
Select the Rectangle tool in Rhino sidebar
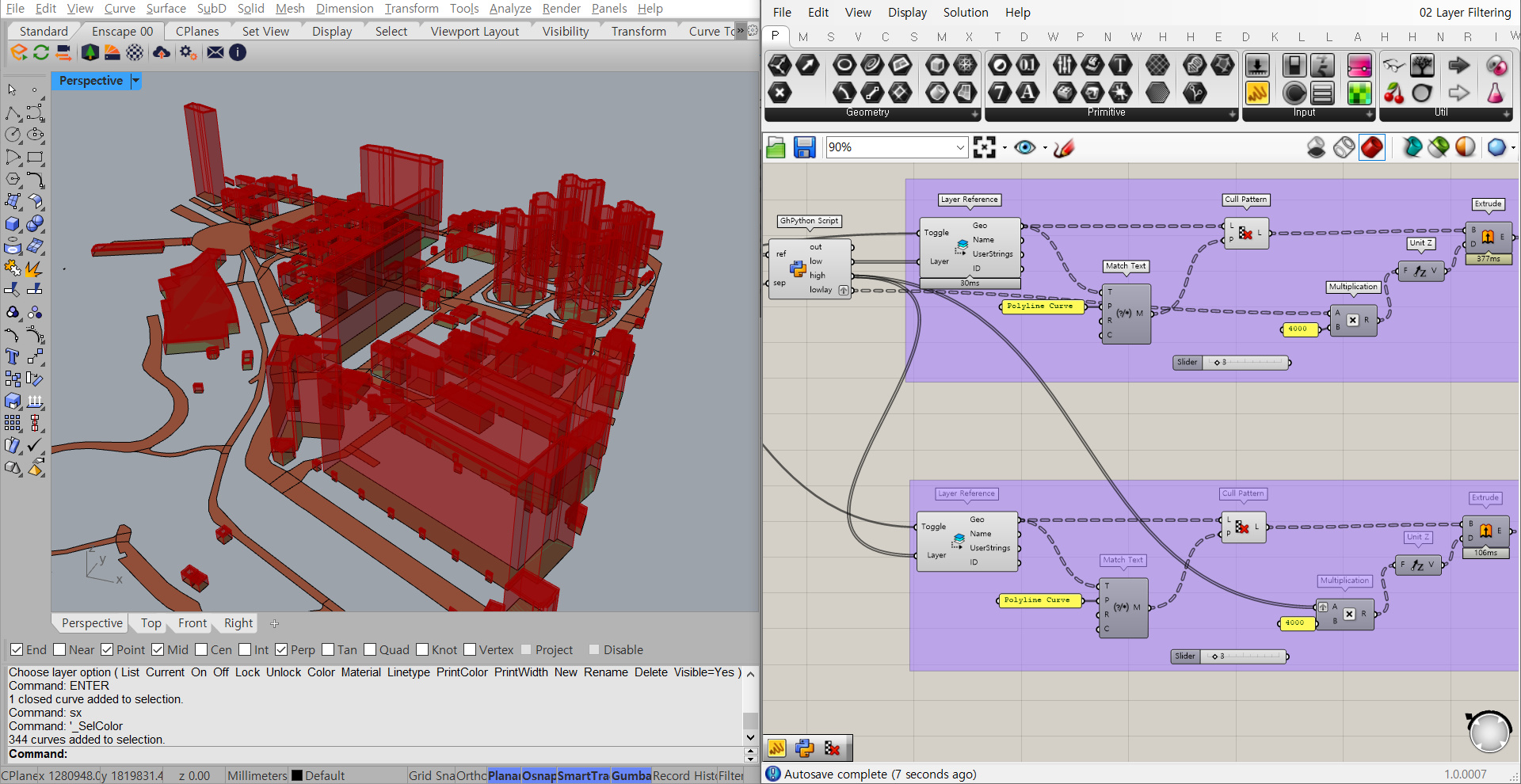click(x=35, y=158)
